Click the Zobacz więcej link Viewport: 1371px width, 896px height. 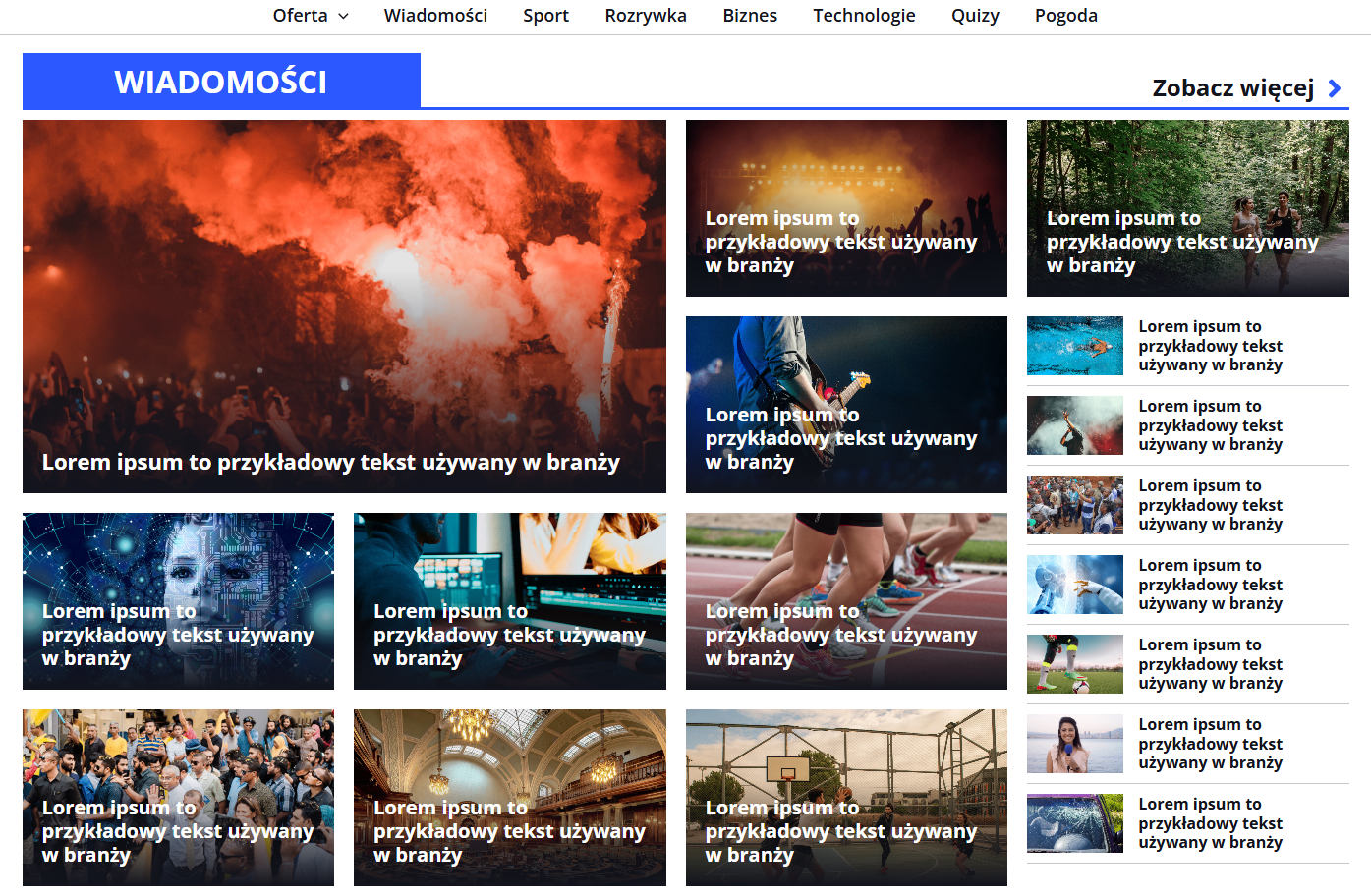pyautogui.click(x=1232, y=88)
